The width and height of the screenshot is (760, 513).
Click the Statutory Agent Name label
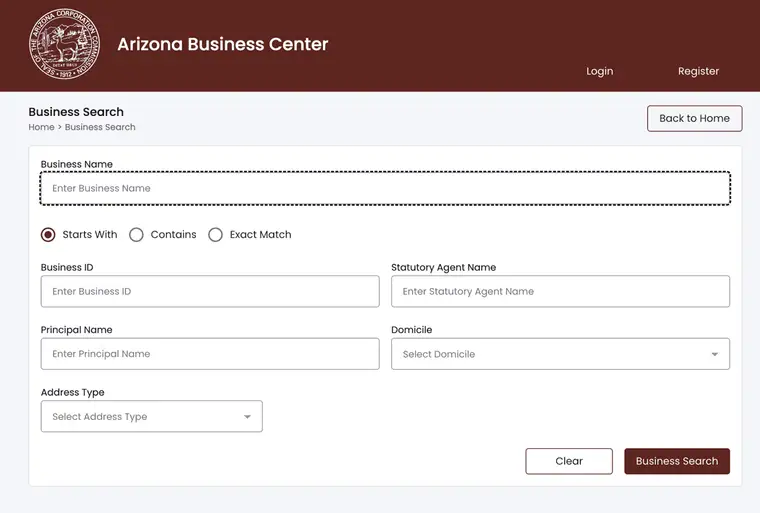point(443,268)
